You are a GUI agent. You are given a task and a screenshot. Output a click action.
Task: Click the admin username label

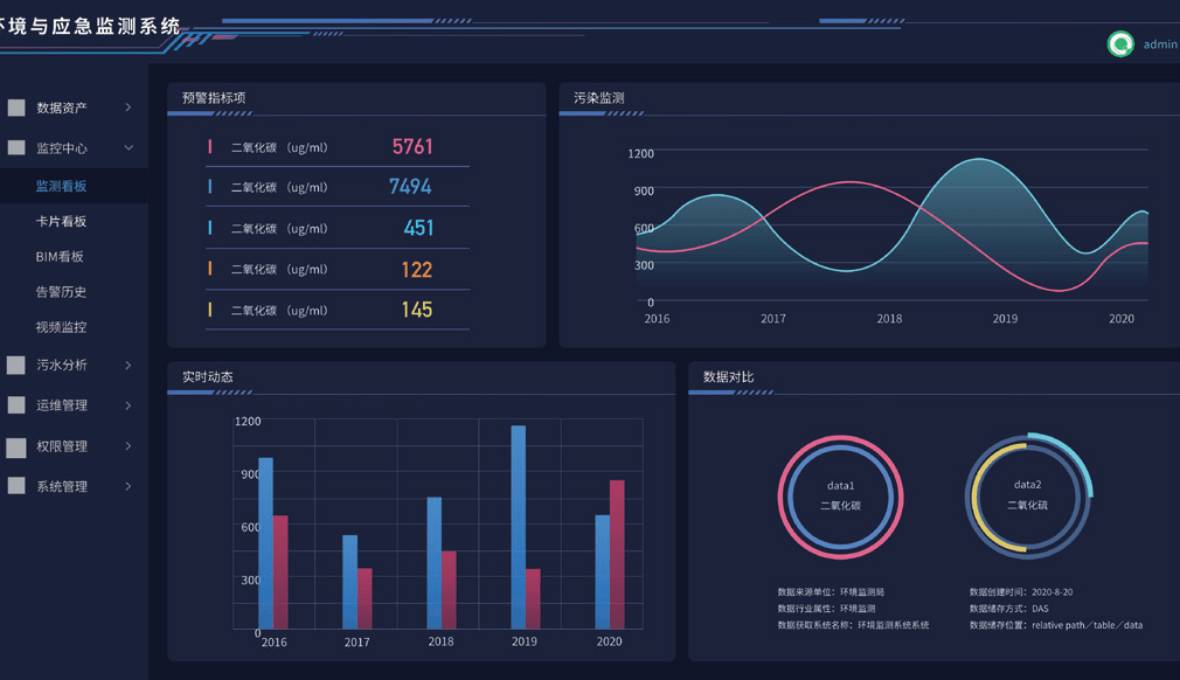pyautogui.click(x=1160, y=44)
